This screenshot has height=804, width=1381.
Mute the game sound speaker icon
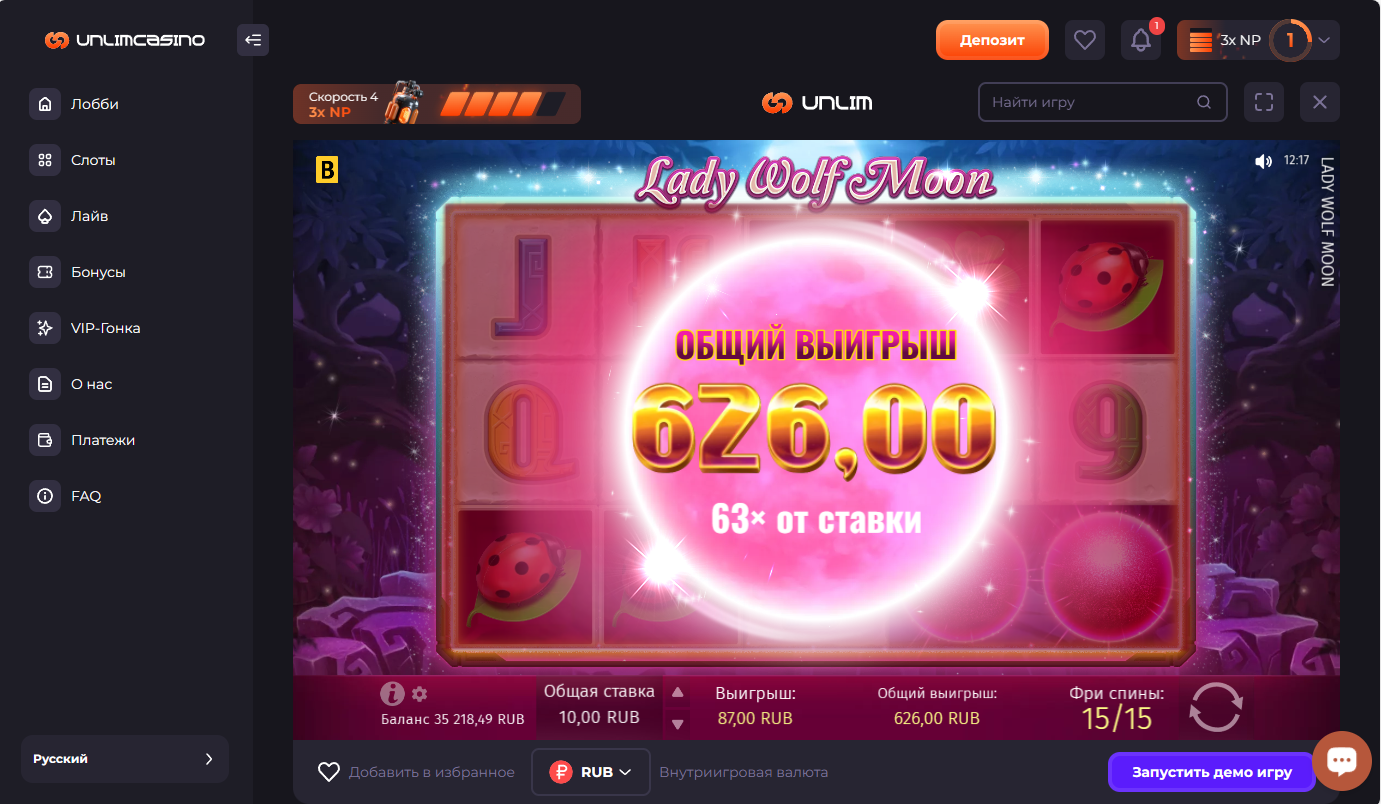[x=1264, y=161]
